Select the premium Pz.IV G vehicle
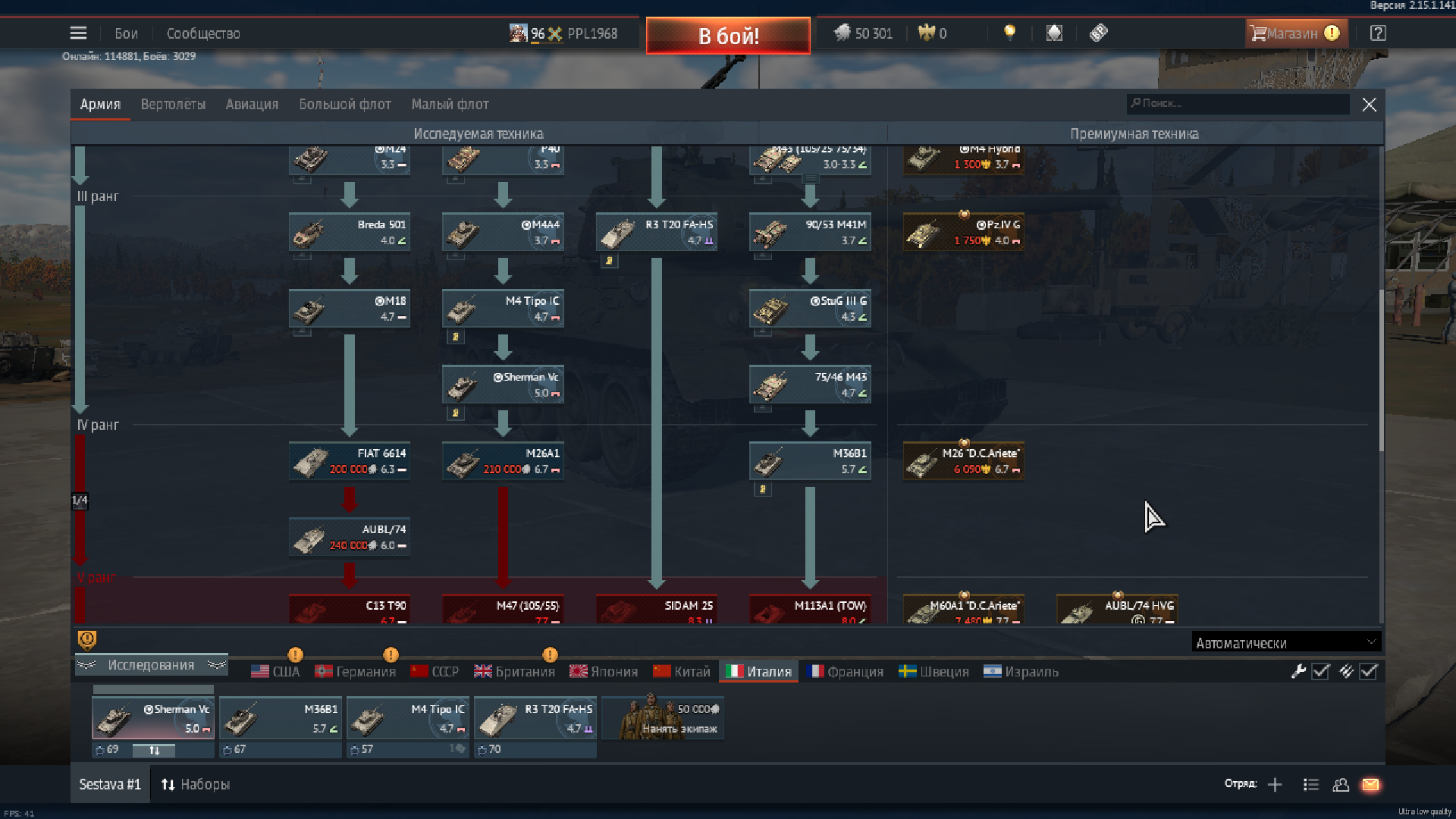The width and height of the screenshot is (1456, 819). pos(964,232)
